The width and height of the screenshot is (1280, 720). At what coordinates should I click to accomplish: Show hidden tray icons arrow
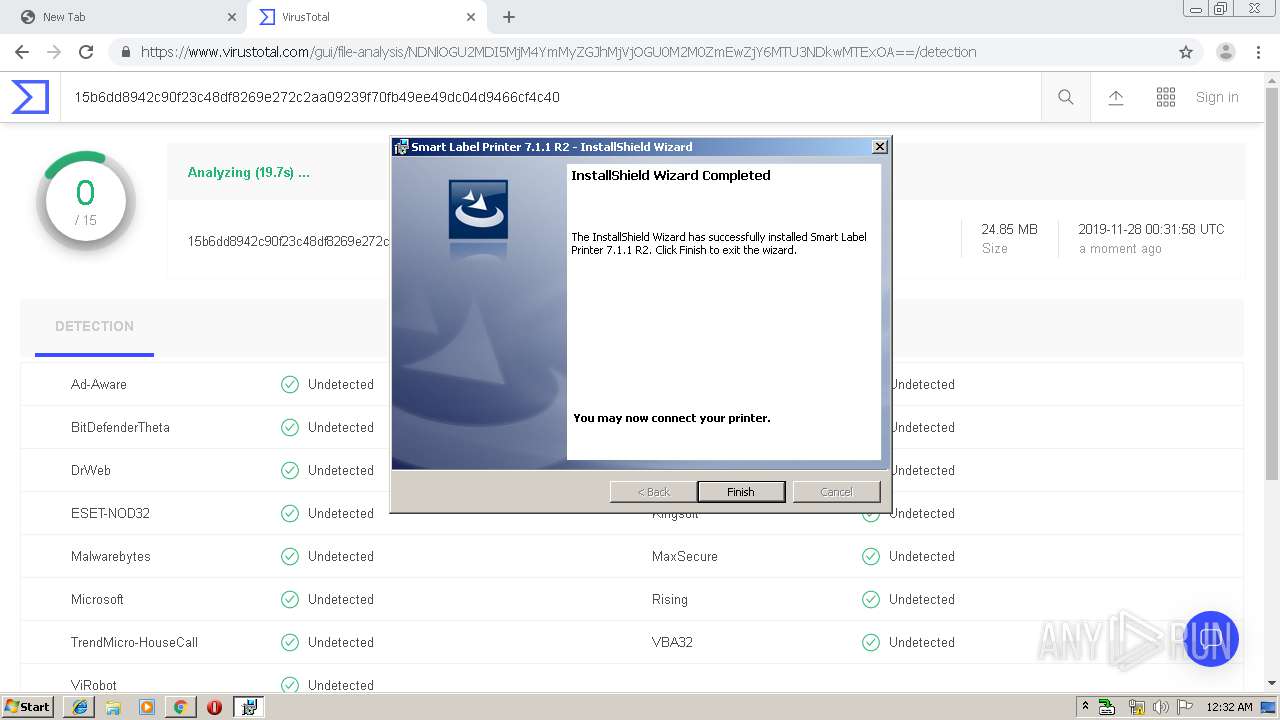pyautogui.click(x=1086, y=707)
